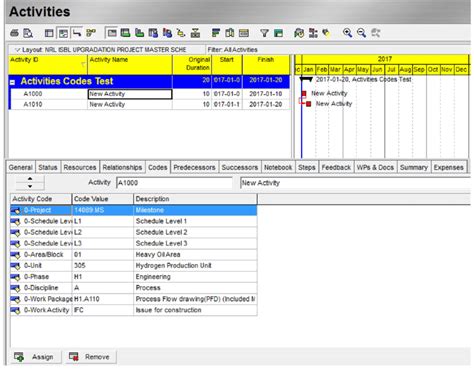
Task: Toggle the Progress Spotlight icon
Action: pyautogui.click(x=326, y=33)
